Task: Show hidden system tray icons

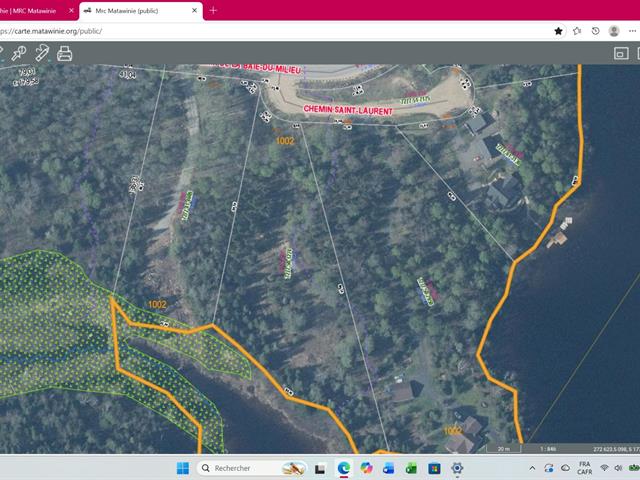Action: [532, 468]
